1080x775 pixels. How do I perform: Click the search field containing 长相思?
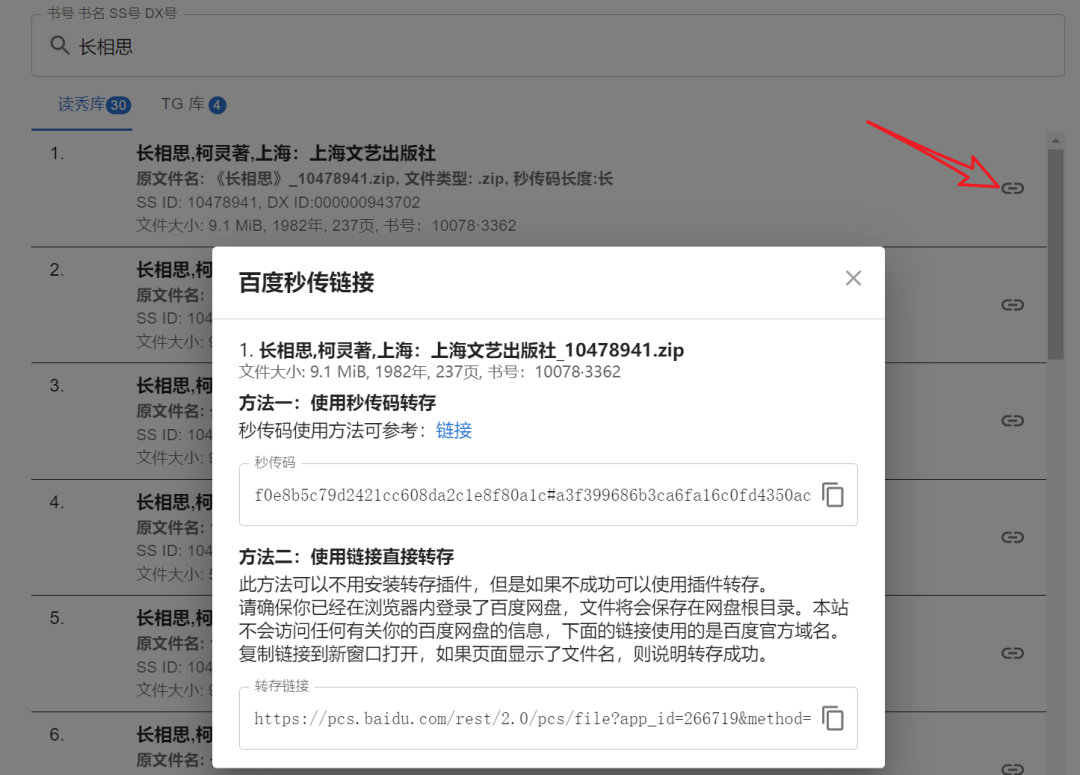548,45
